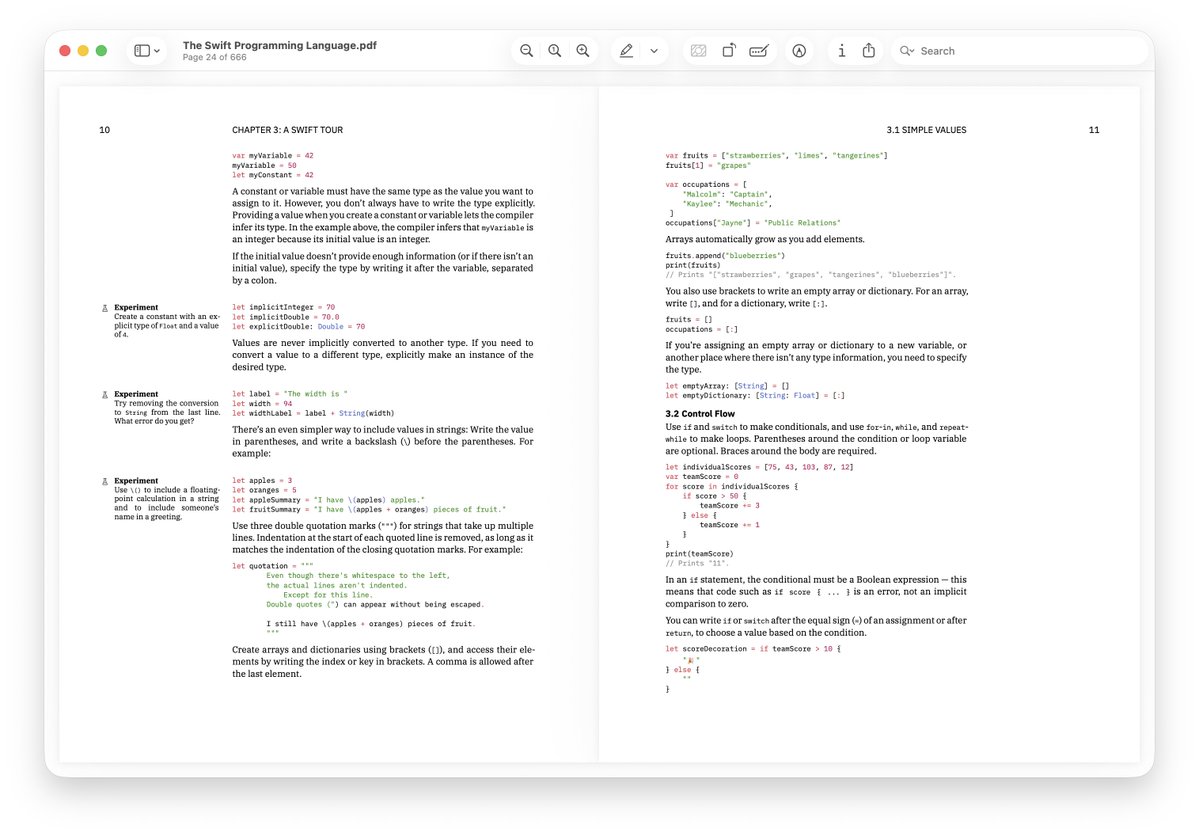Minimize the window with yellow button
Image resolution: width=1199 pixels, height=836 pixels.
83,50
